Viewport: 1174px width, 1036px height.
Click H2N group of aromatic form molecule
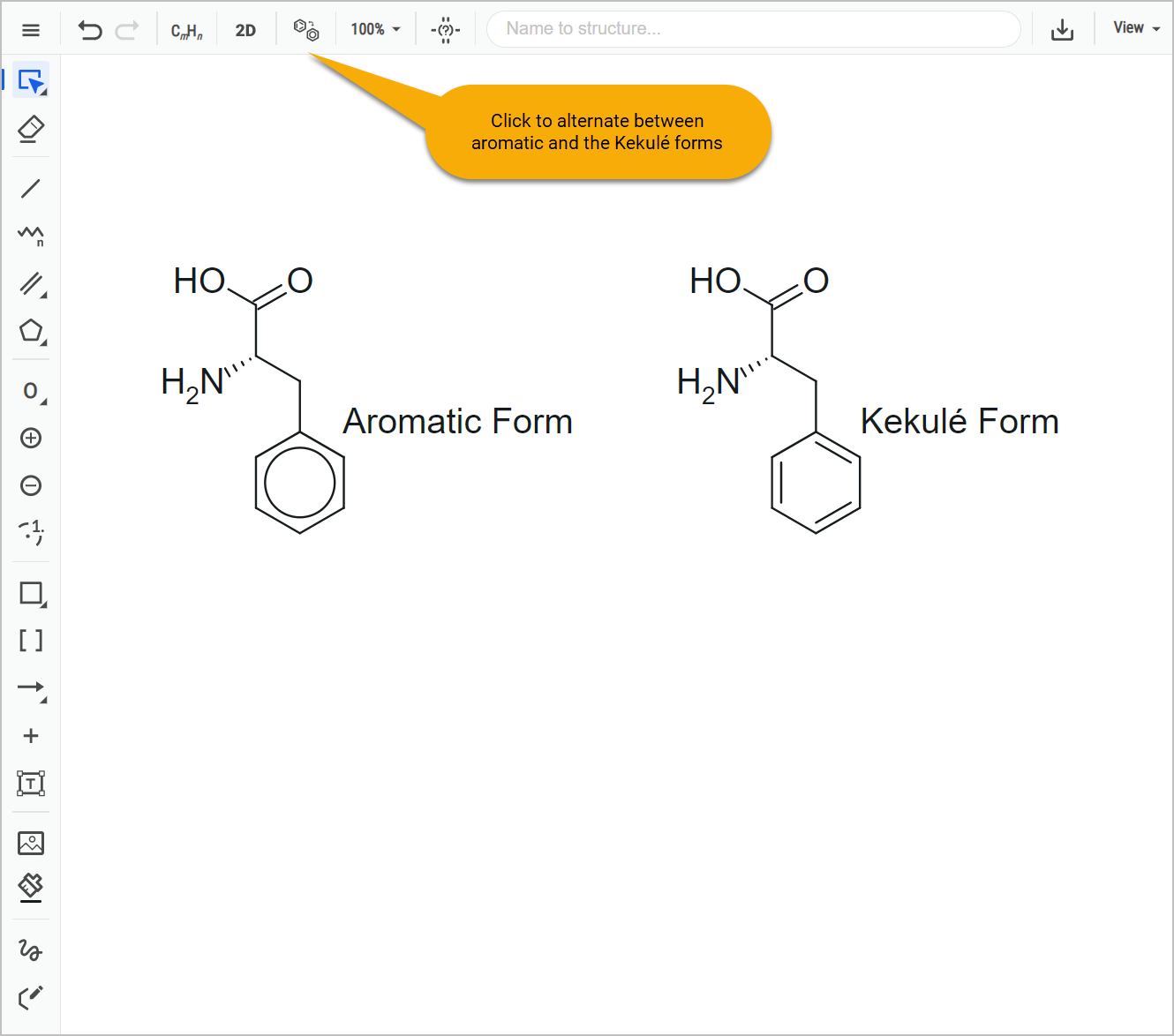click(x=192, y=385)
